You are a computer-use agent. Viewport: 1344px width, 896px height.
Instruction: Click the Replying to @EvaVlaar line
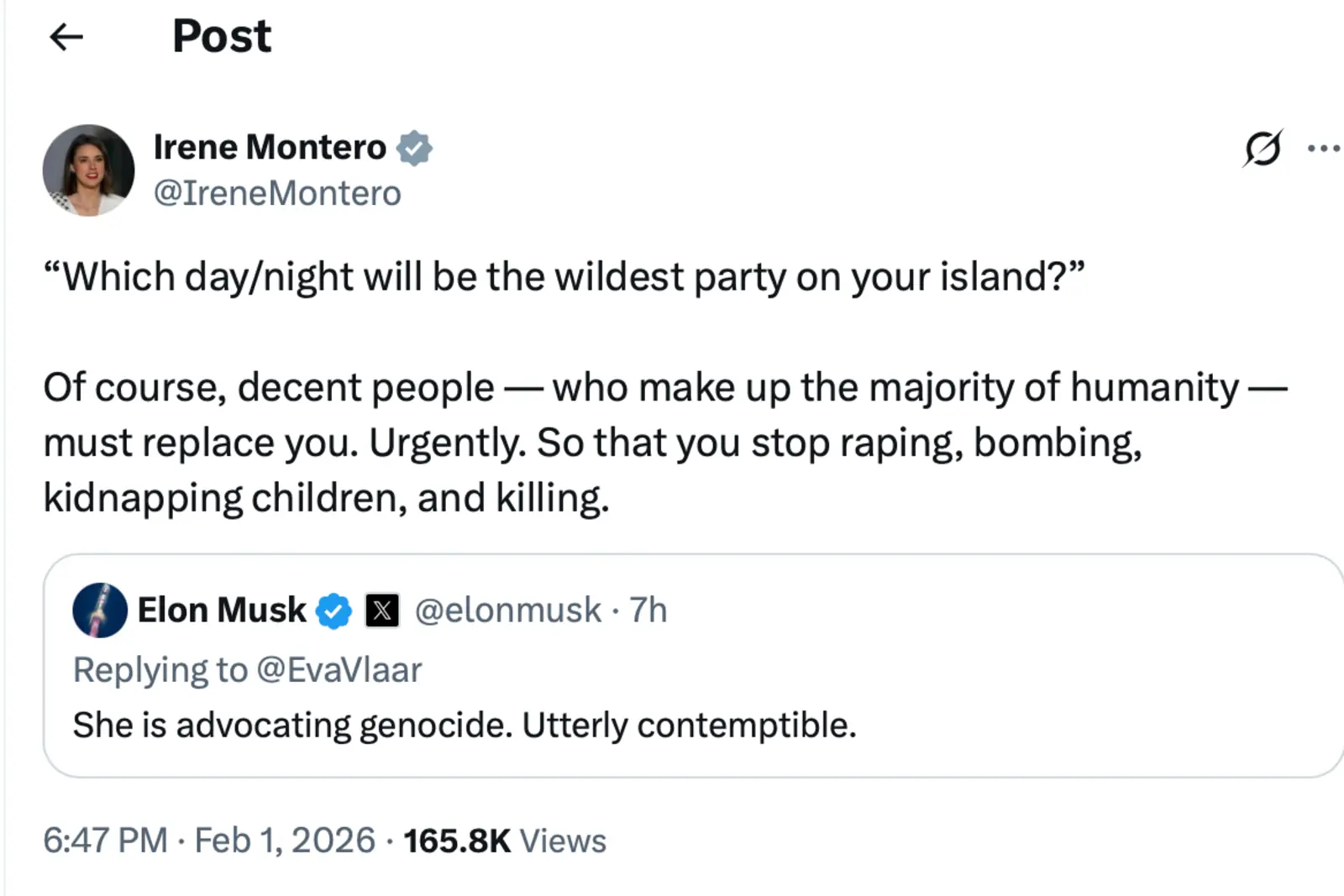point(249,669)
